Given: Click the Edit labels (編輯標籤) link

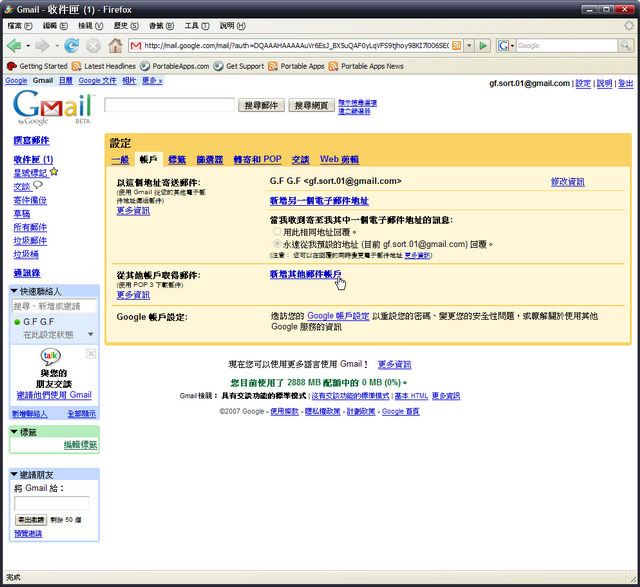Looking at the screenshot, I should pos(80,445).
